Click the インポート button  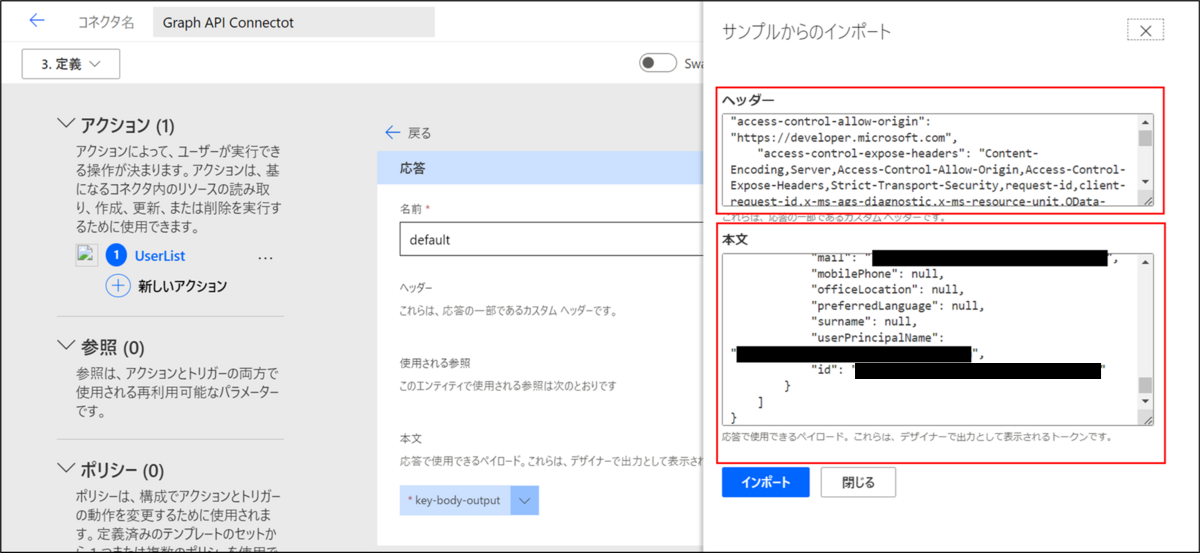[x=765, y=482]
